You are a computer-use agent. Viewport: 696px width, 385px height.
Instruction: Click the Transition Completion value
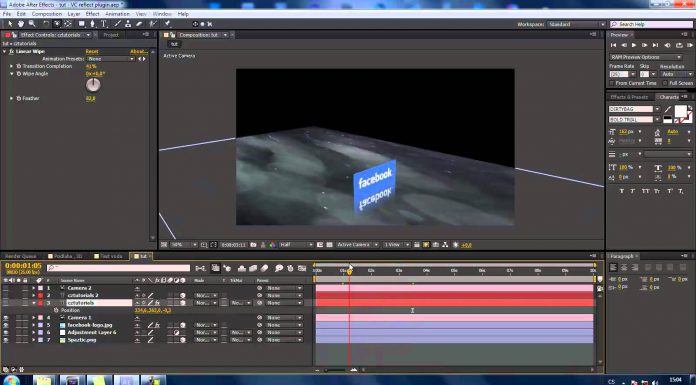click(91, 66)
